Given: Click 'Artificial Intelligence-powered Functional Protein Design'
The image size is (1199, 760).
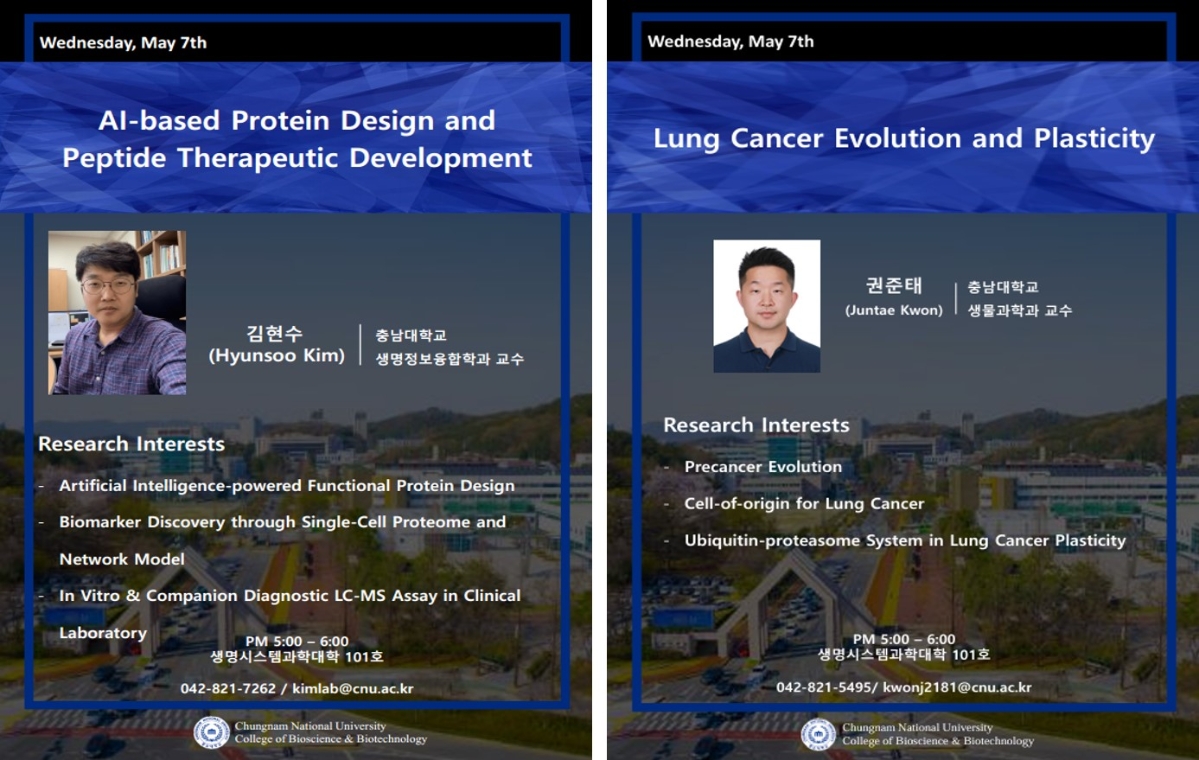Looking at the screenshot, I should click(287, 486).
